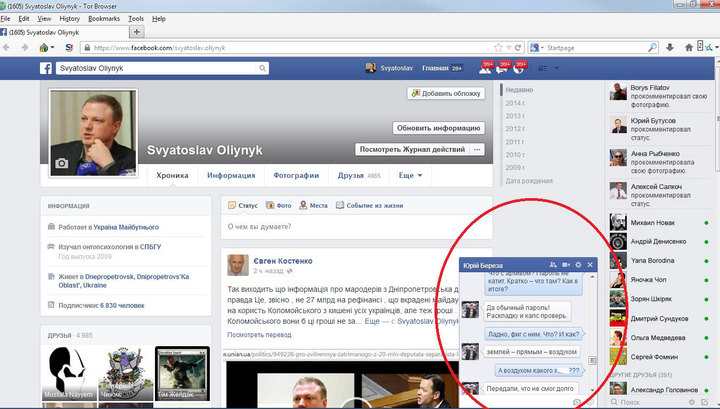Click 'Обновить информацию' button
Screen dimensions: 720x409
[439, 128]
